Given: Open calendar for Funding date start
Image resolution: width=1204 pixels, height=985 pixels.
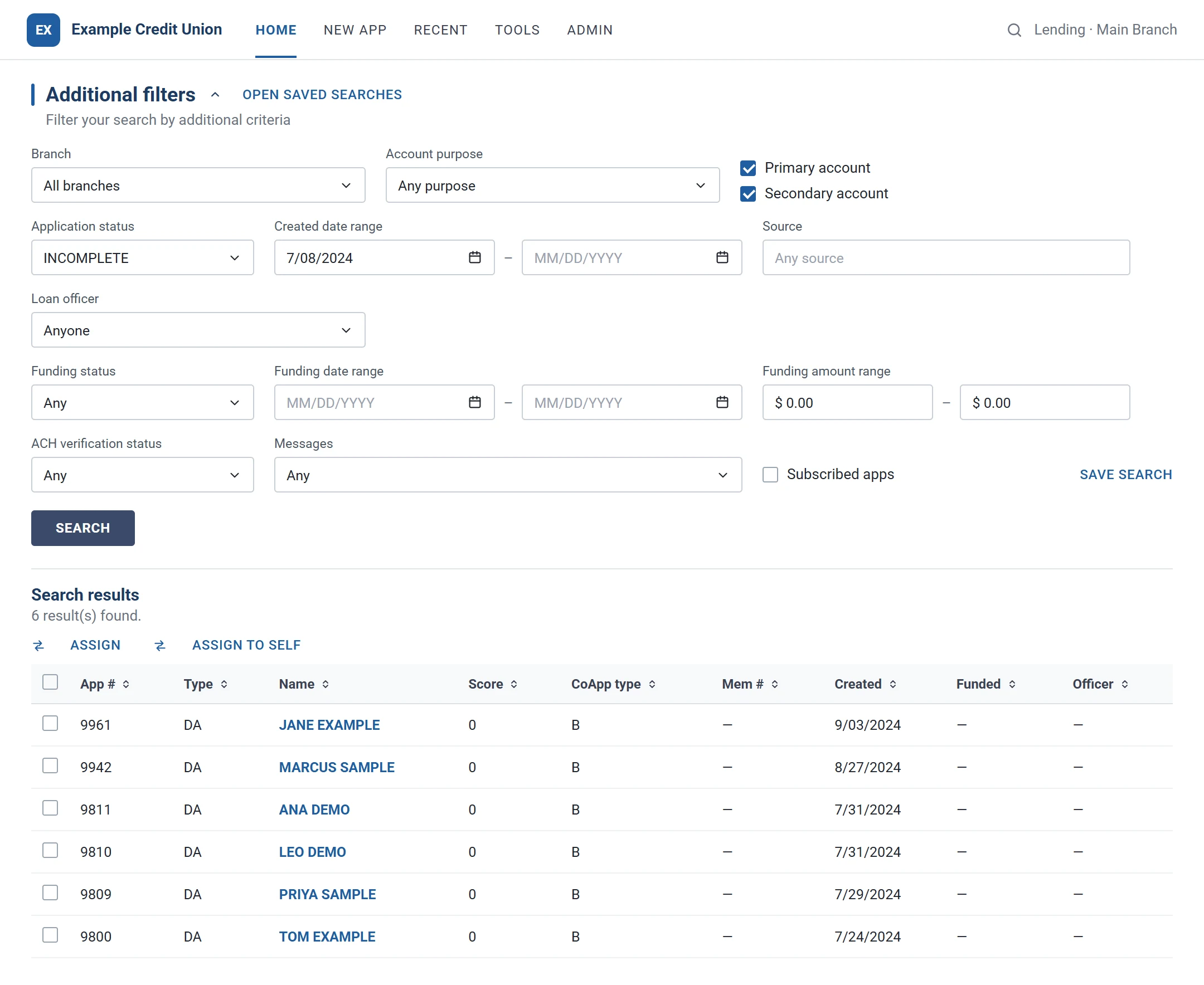Looking at the screenshot, I should click(x=474, y=402).
